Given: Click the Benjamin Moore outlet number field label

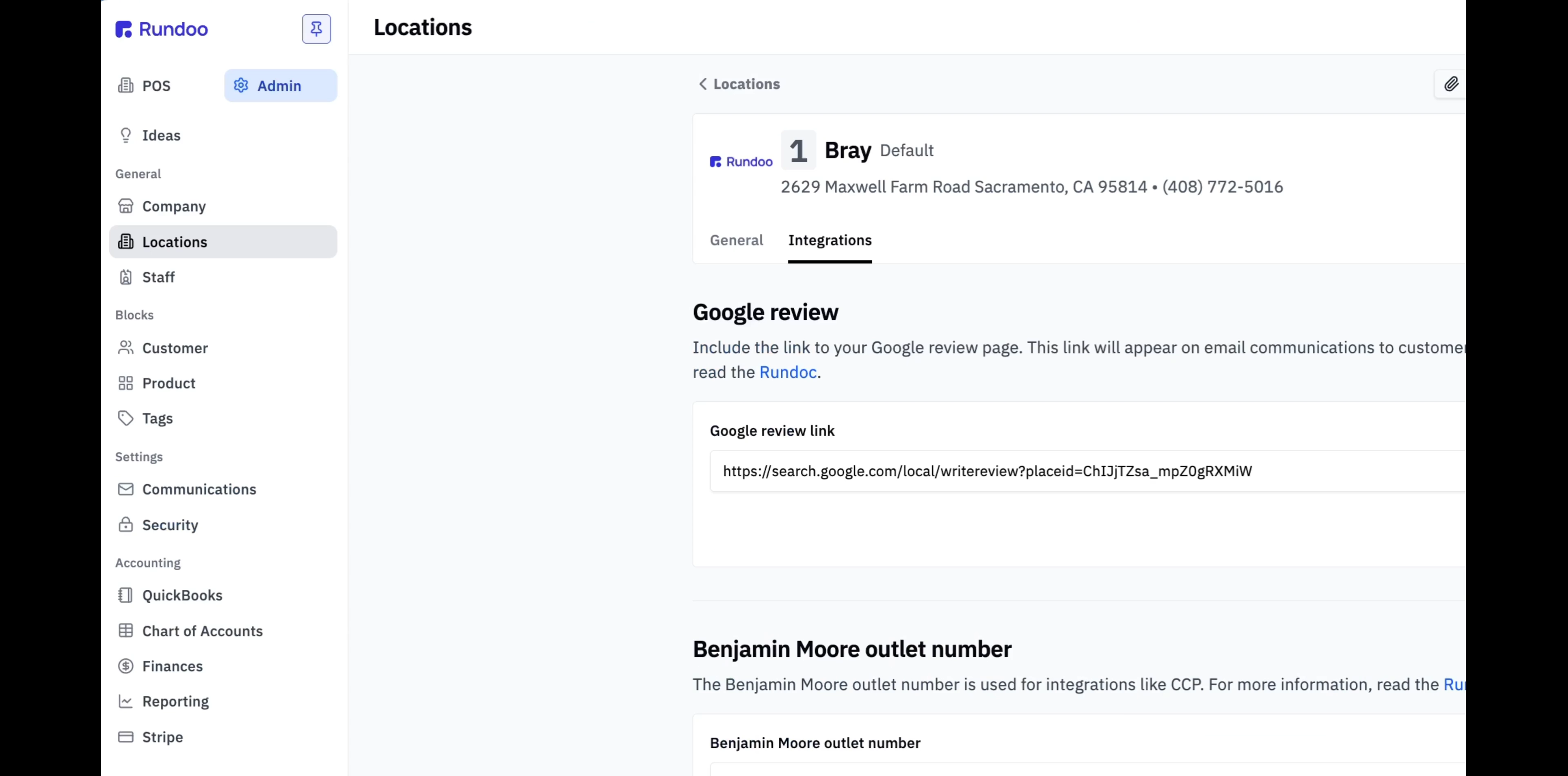Looking at the screenshot, I should coord(815,743).
